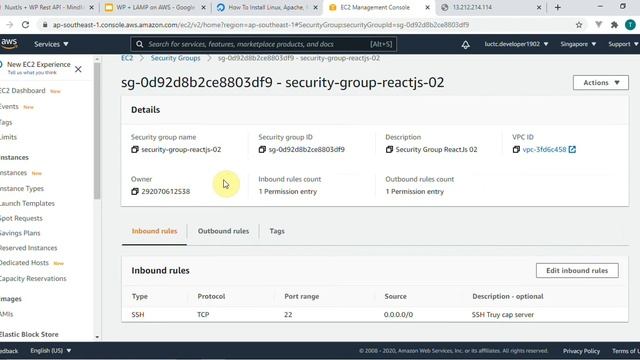Viewport: 640px width, 360px height.
Task: Click the browser address bar URL
Action: click(x=261, y=25)
